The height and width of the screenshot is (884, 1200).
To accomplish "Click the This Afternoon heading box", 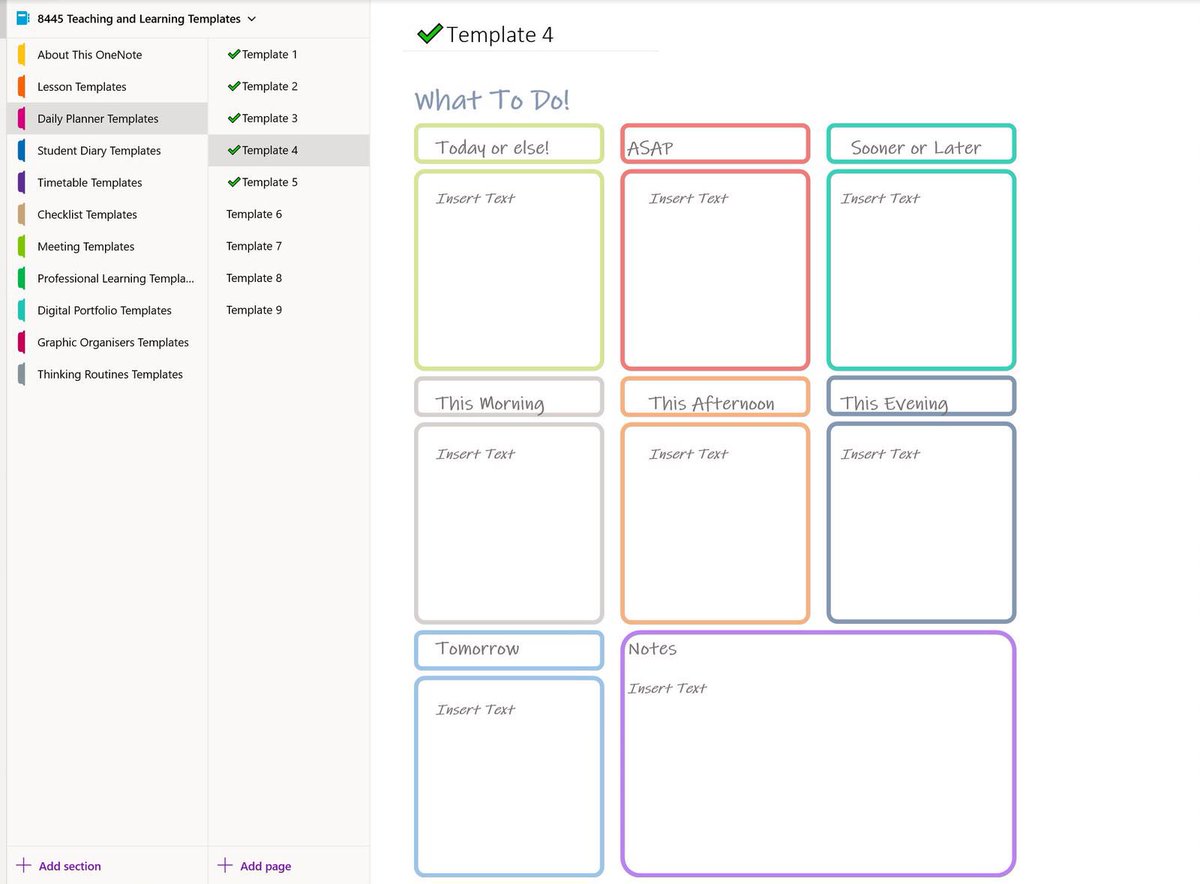I will coord(715,397).
